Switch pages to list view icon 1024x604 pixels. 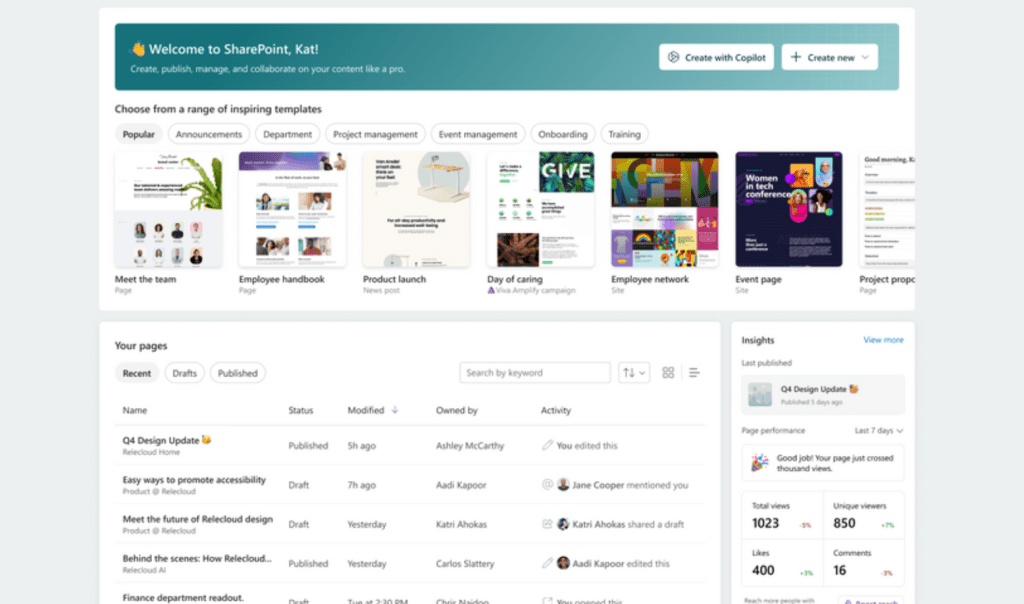694,373
